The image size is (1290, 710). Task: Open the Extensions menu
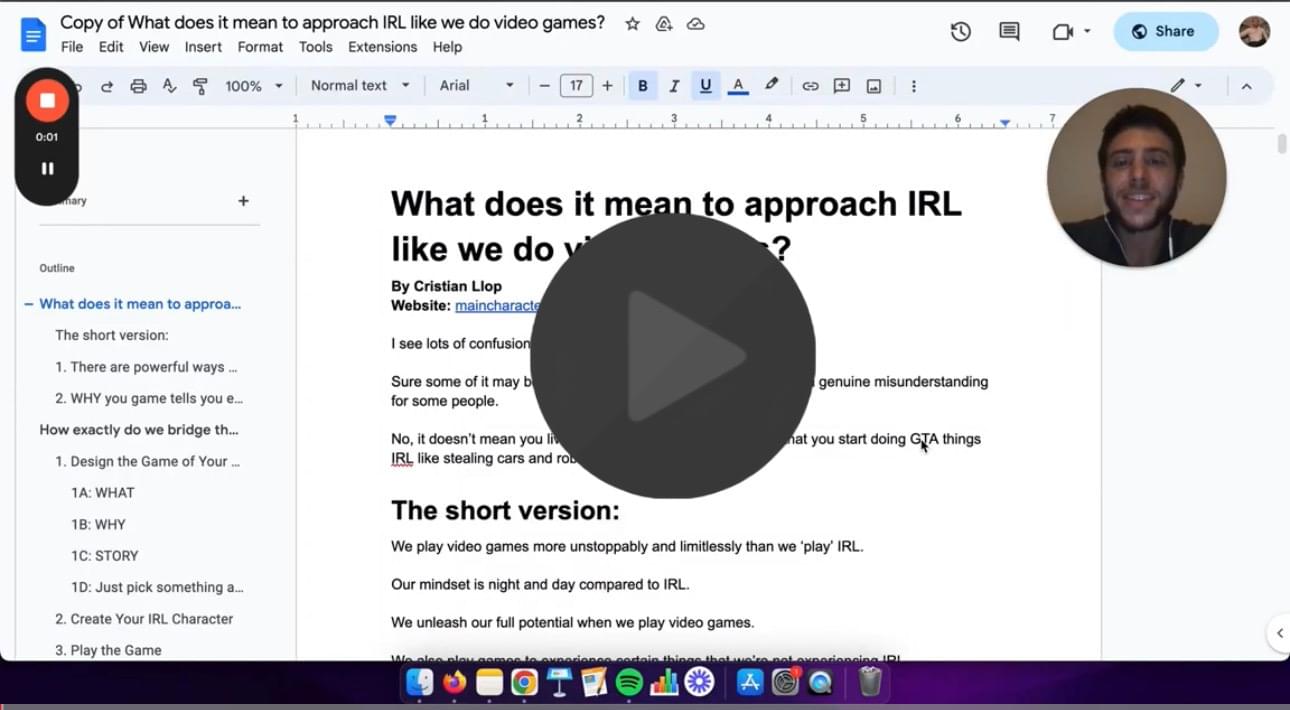tap(382, 47)
